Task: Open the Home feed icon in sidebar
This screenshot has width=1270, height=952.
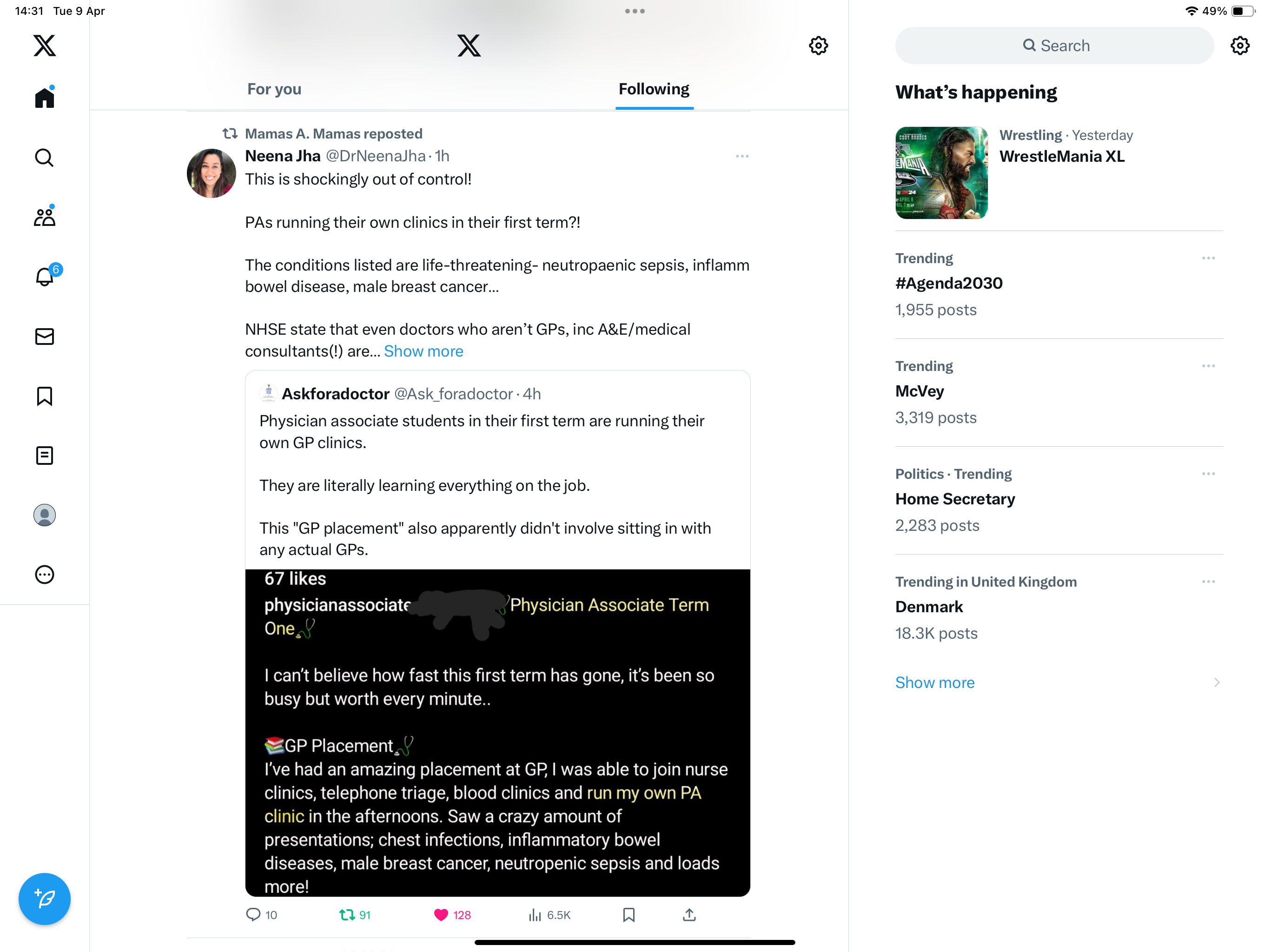Action: point(44,97)
